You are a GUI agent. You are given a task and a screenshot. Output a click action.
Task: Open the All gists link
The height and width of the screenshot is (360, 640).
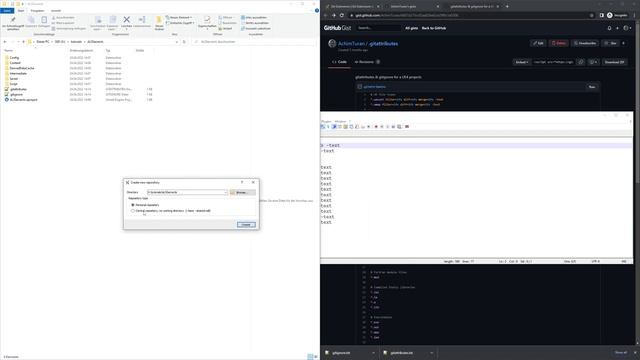click(x=411, y=28)
